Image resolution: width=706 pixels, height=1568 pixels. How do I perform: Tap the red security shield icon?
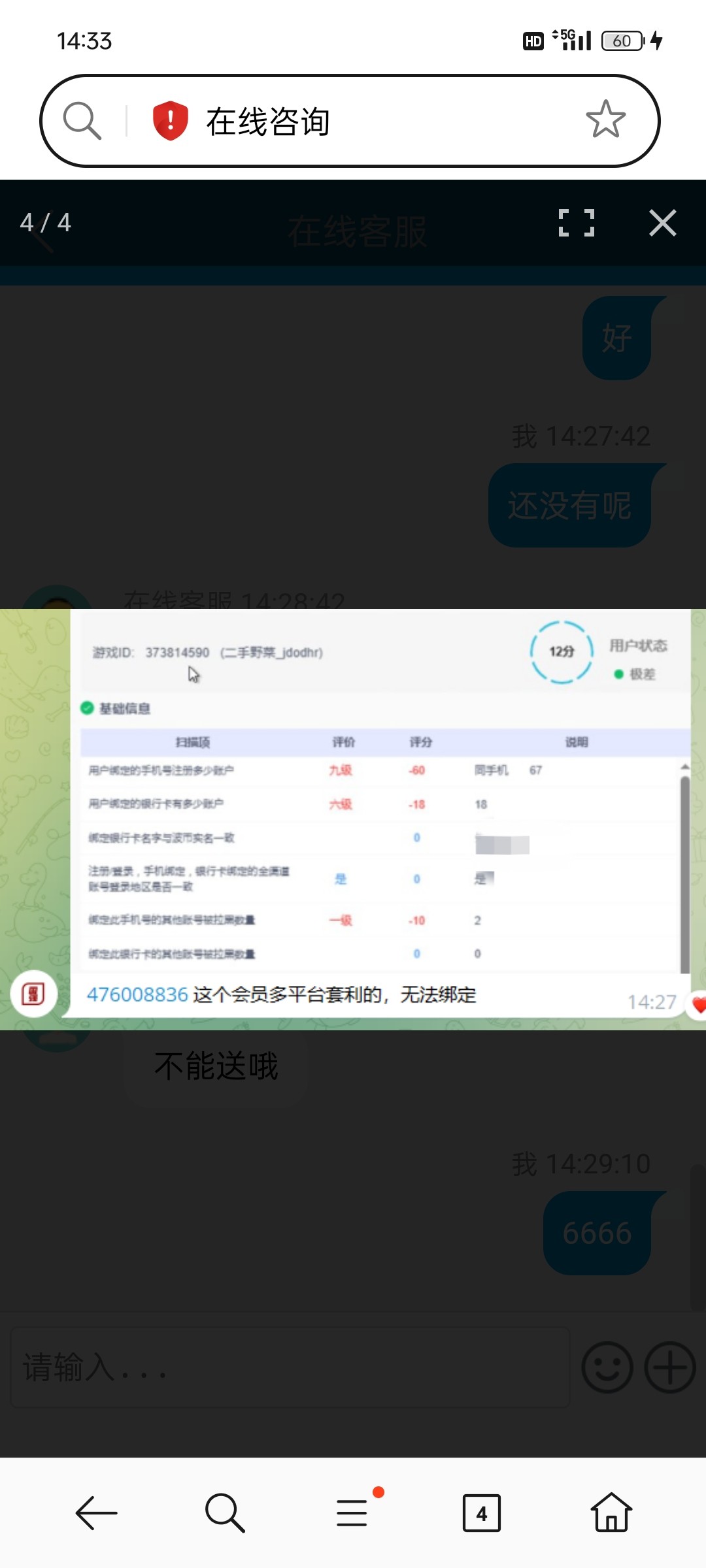click(x=170, y=121)
